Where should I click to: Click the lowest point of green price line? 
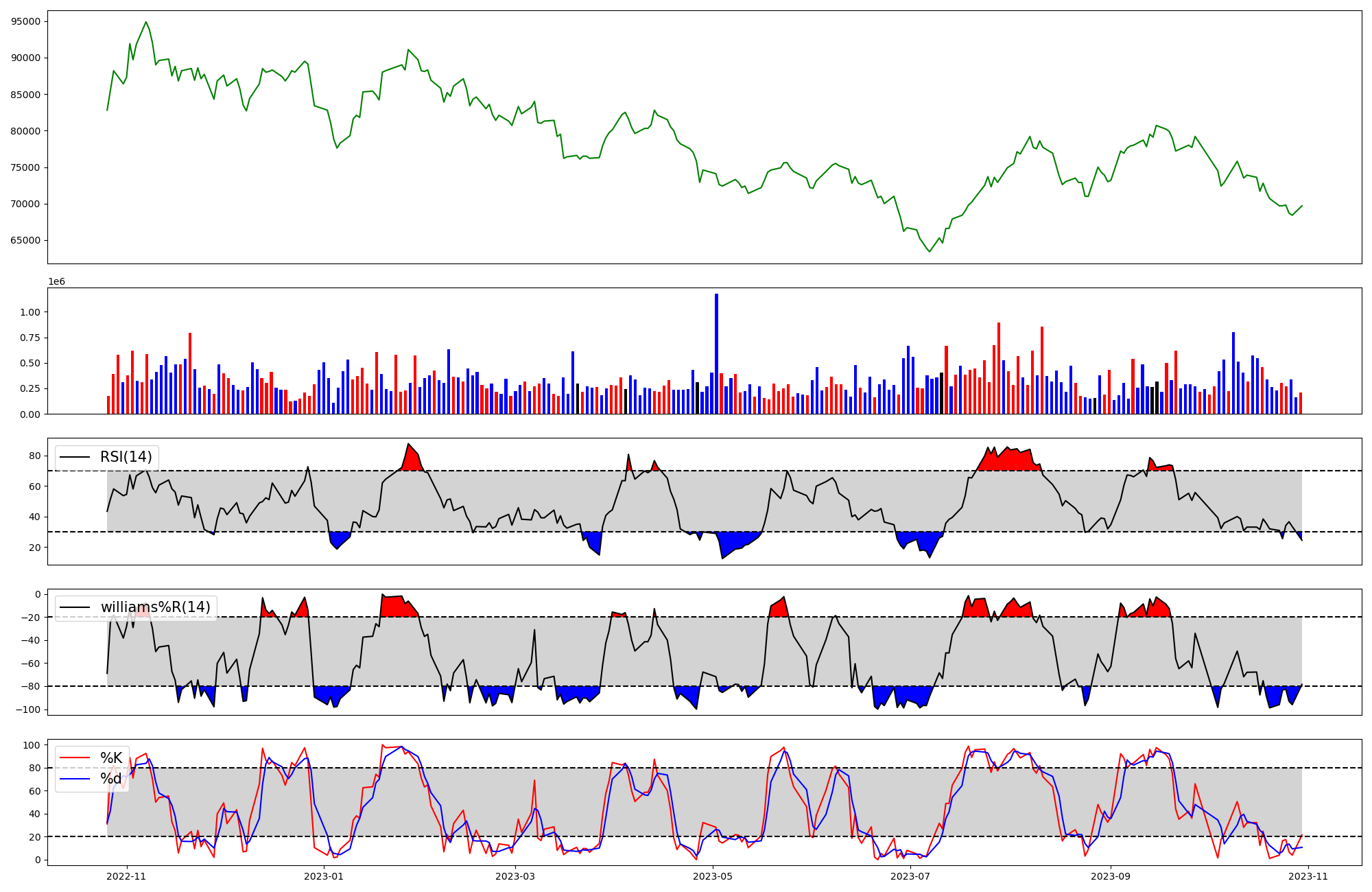pyautogui.click(x=930, y=251)
